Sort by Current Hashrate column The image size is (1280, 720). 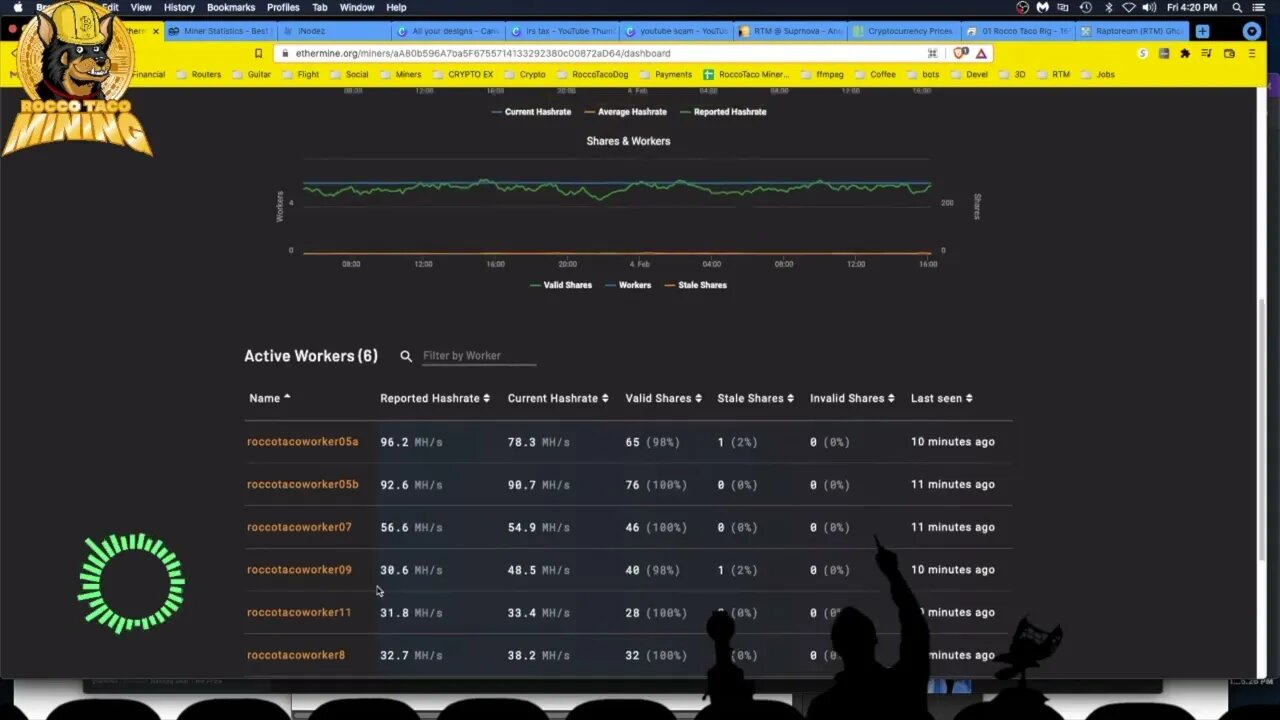point(558,398)
